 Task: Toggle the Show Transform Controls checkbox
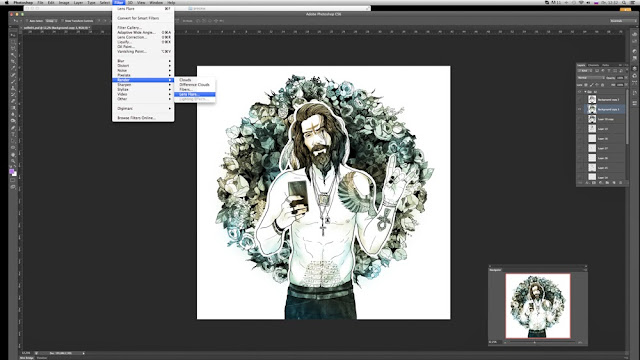coord(62,21)
